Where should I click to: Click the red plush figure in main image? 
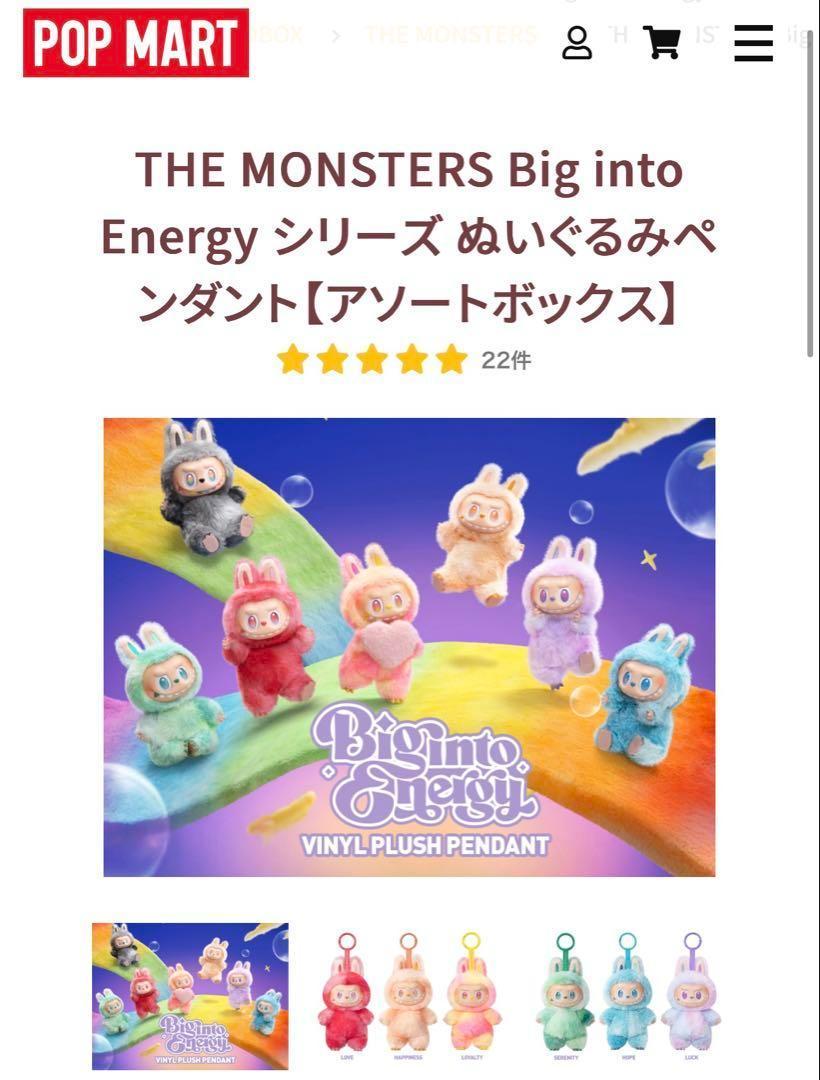[265, 635]
